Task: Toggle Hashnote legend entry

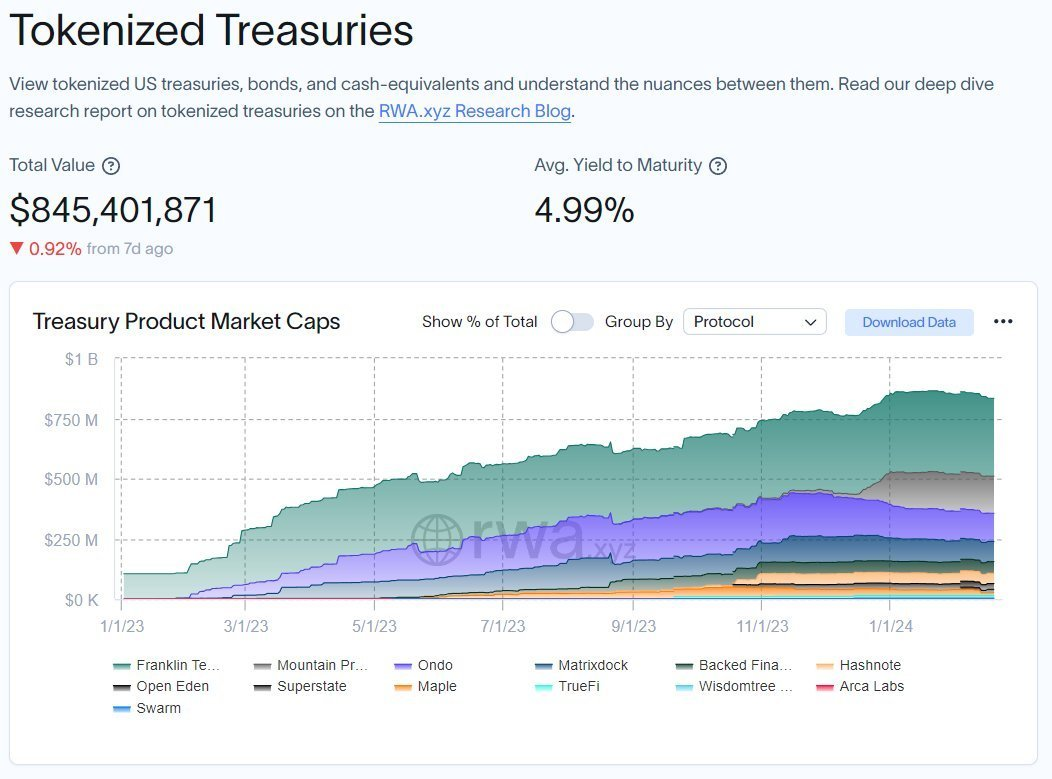Action: point(859,665)
